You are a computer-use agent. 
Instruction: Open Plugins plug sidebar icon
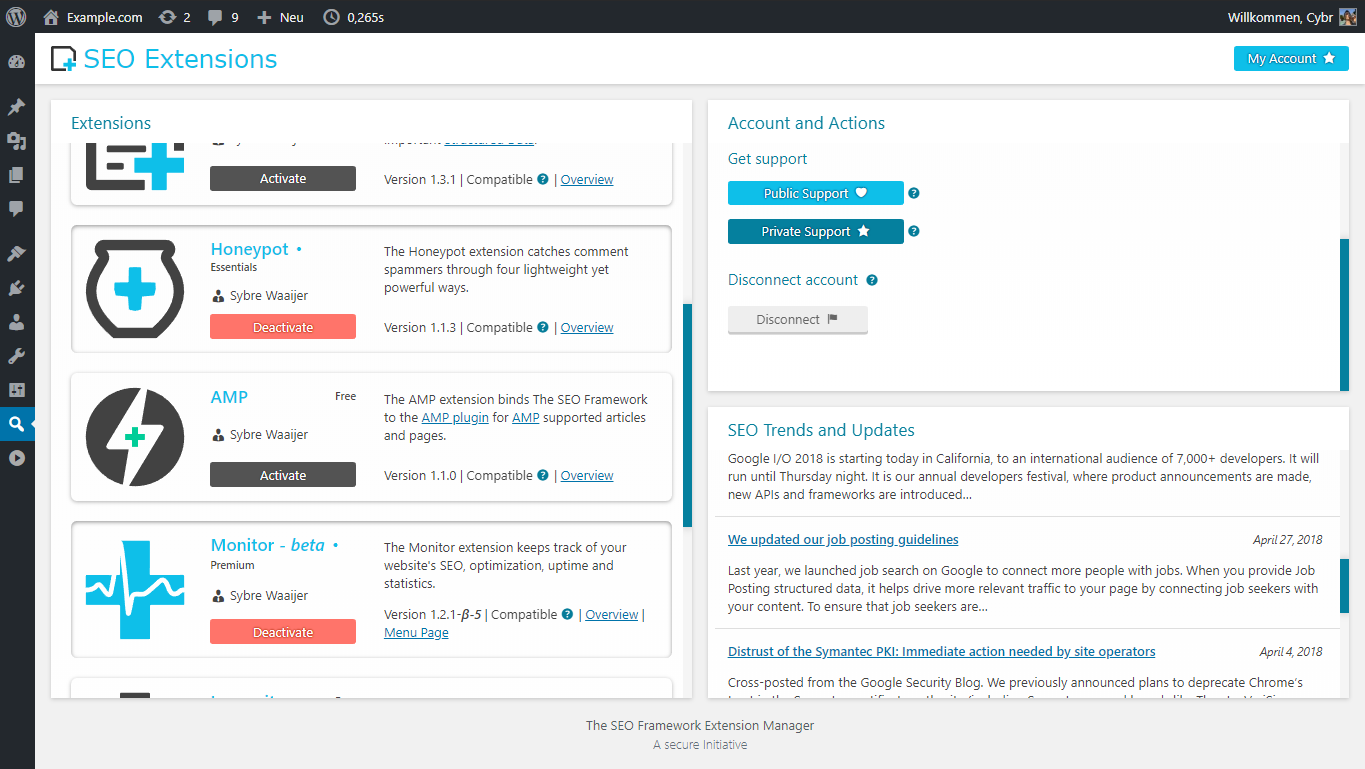point(16,288)
